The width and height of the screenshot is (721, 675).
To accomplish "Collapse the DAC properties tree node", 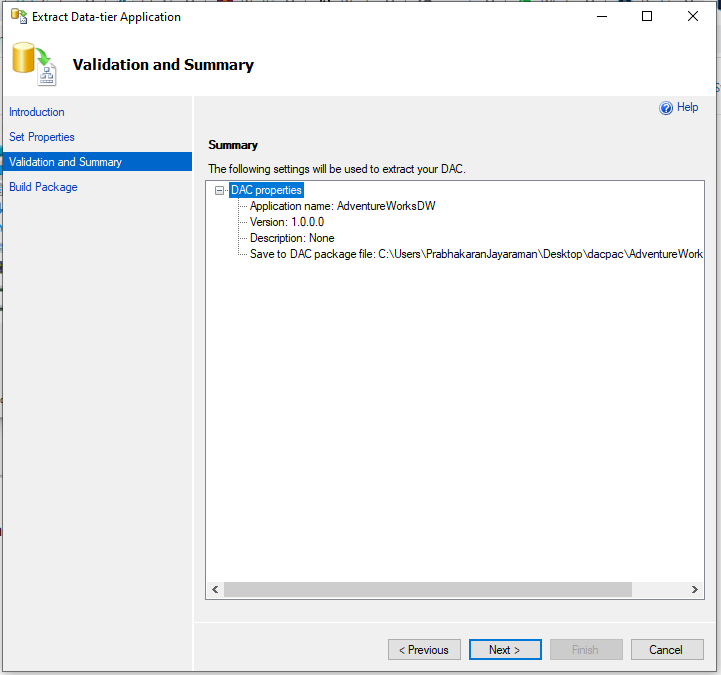I will click(219, 190).
